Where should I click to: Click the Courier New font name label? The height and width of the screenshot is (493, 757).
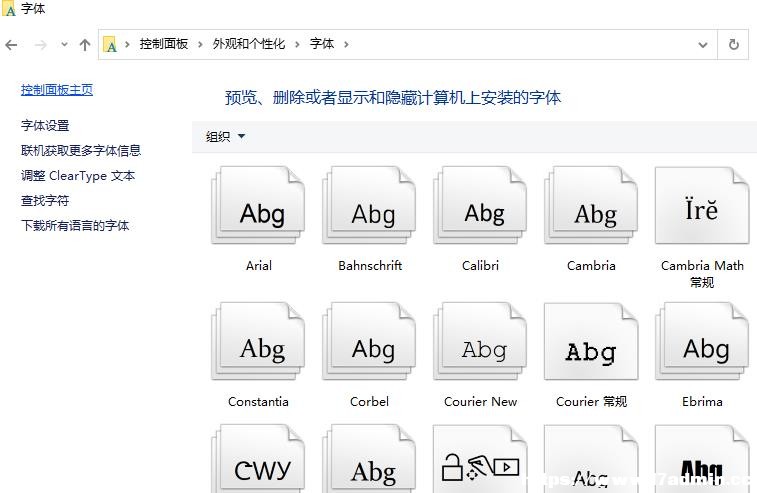(480, 402)
